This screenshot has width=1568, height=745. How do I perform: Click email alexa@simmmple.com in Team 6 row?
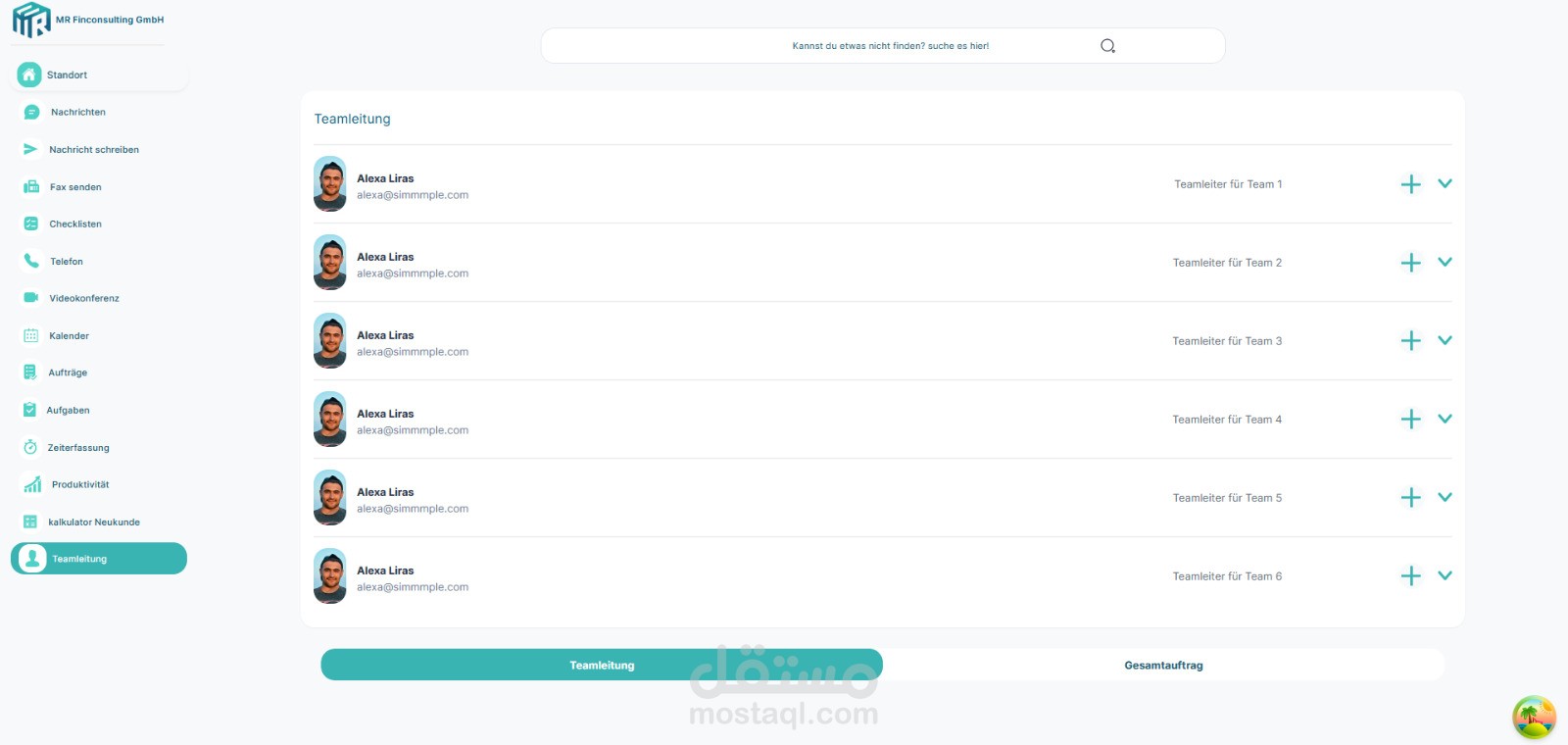coord(413,587)
